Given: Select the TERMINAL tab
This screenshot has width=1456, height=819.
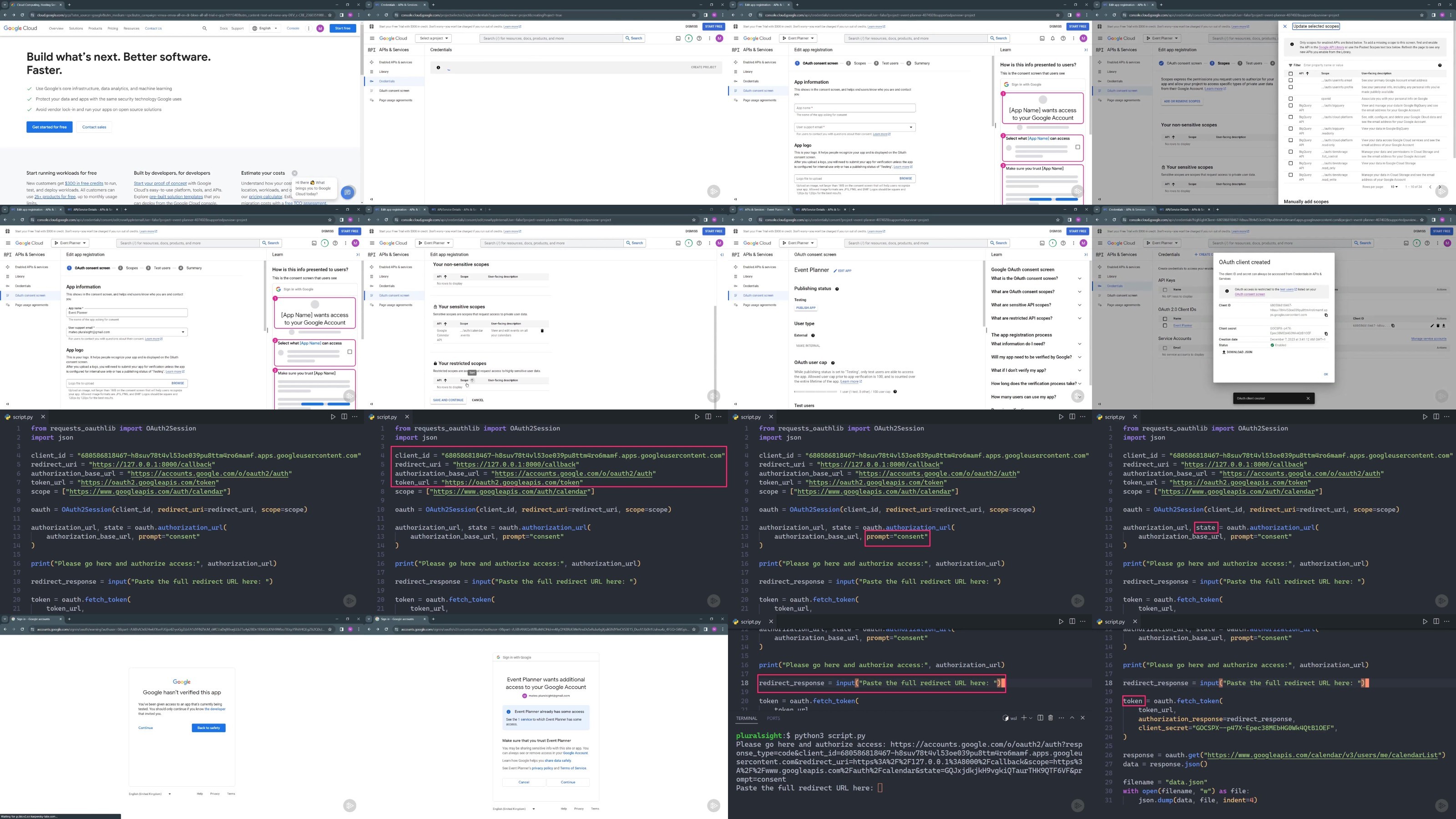Looking at the screenshot, I should [x=746, y=718].
